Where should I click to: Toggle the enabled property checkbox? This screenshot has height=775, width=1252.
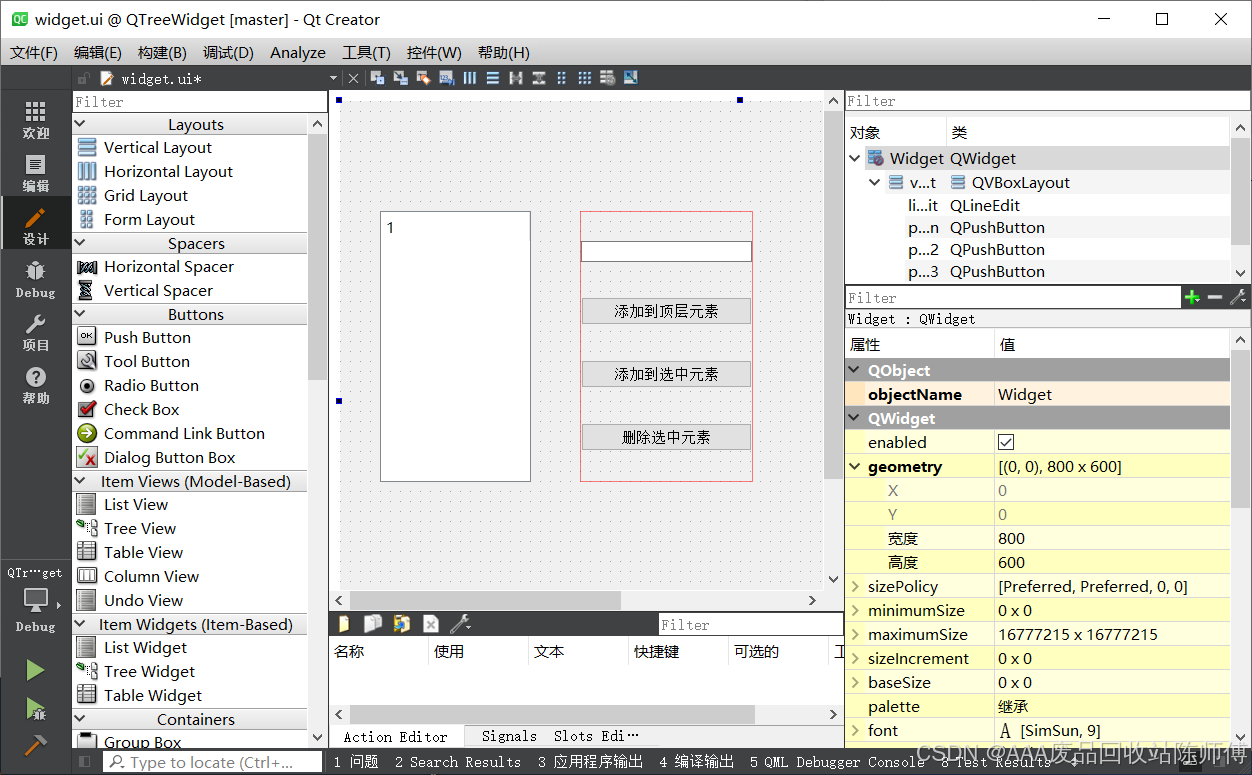click(x=1006, y=442)
